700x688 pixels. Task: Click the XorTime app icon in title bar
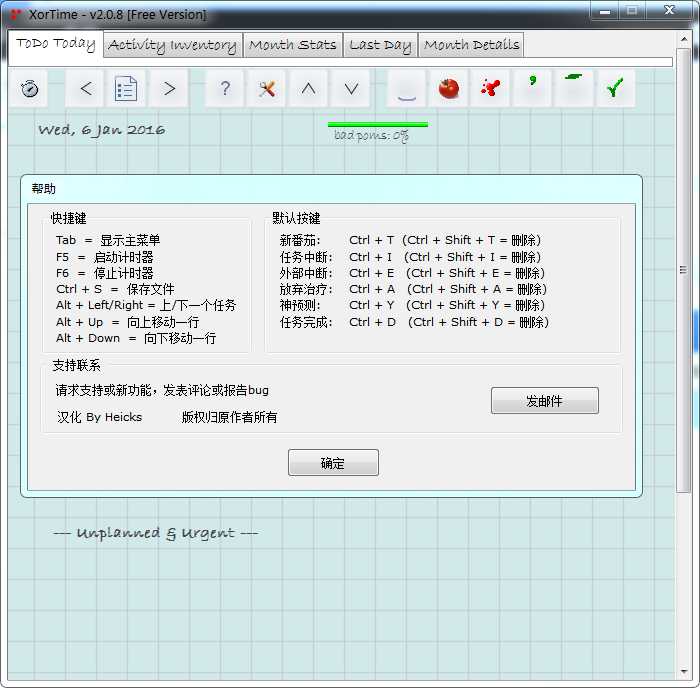16,15
